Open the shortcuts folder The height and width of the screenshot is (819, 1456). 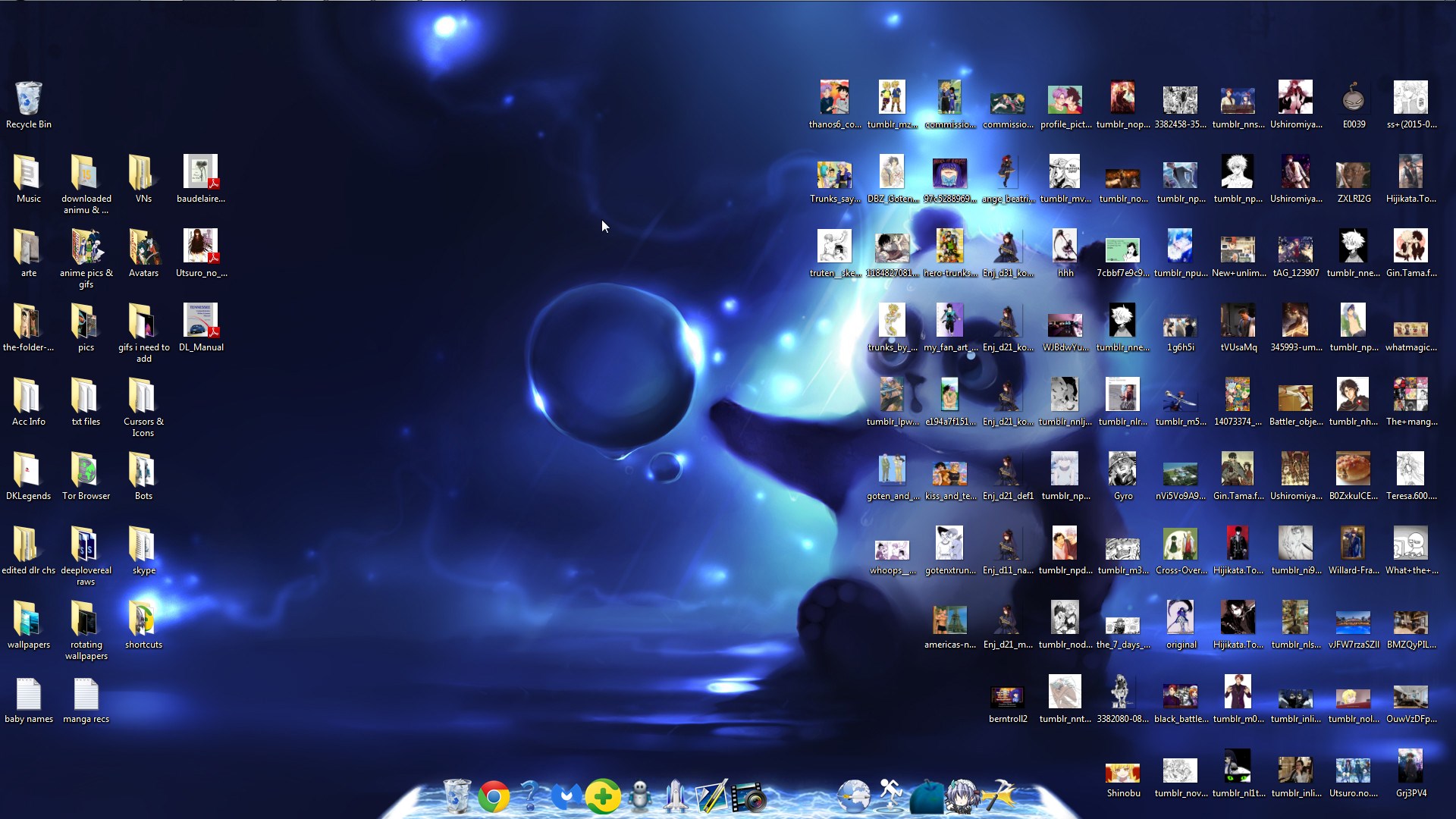pos(143,625)
